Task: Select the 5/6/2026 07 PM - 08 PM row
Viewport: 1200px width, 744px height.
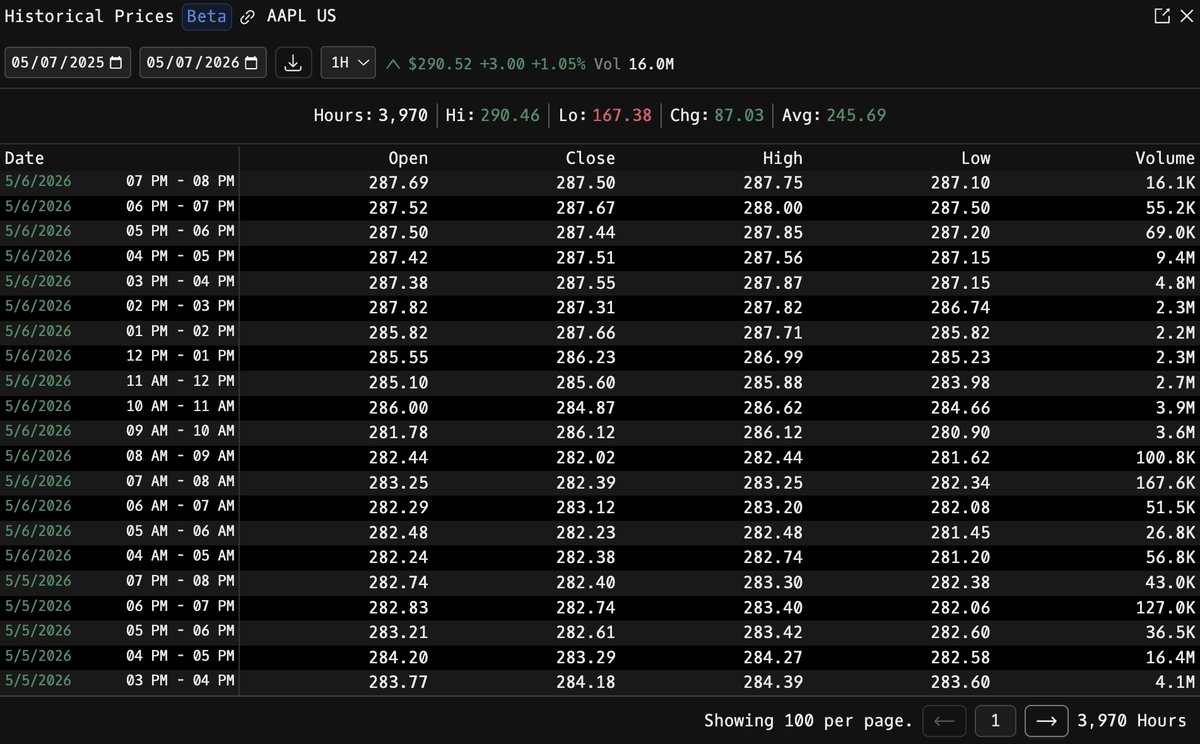Action: (600, 183)
